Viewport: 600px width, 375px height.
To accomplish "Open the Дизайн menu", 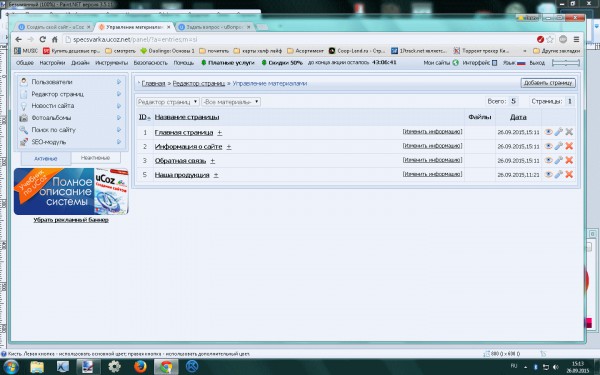I will click(80, 62).
